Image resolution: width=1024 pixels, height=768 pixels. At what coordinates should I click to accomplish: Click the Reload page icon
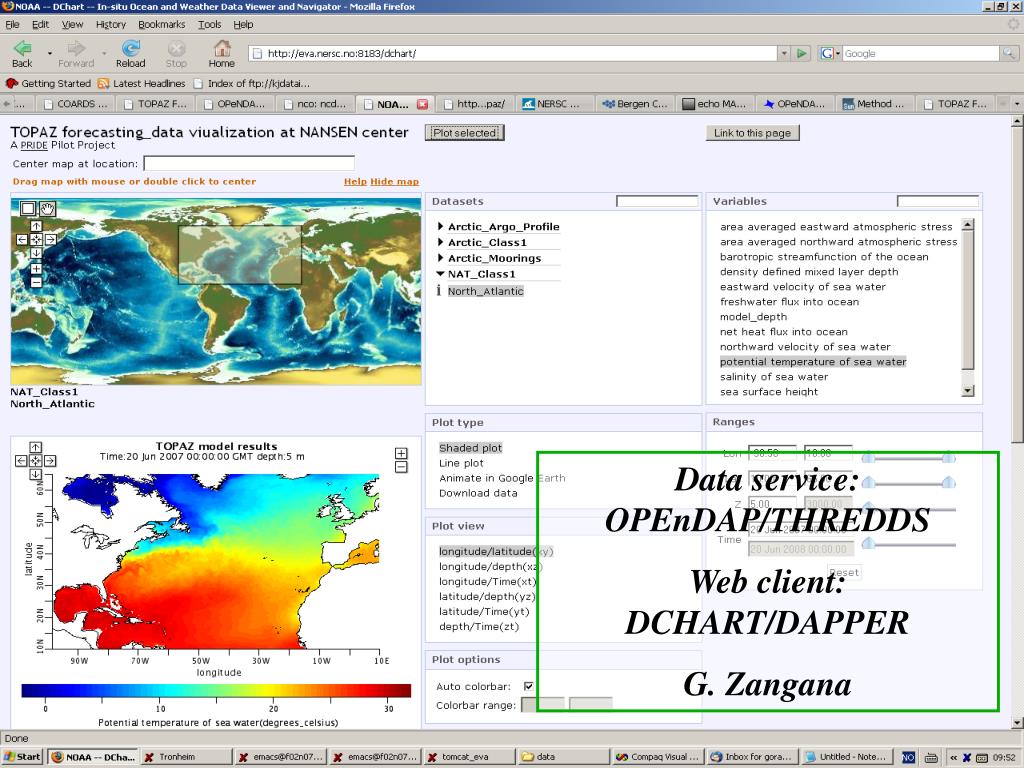coord(131,48)
